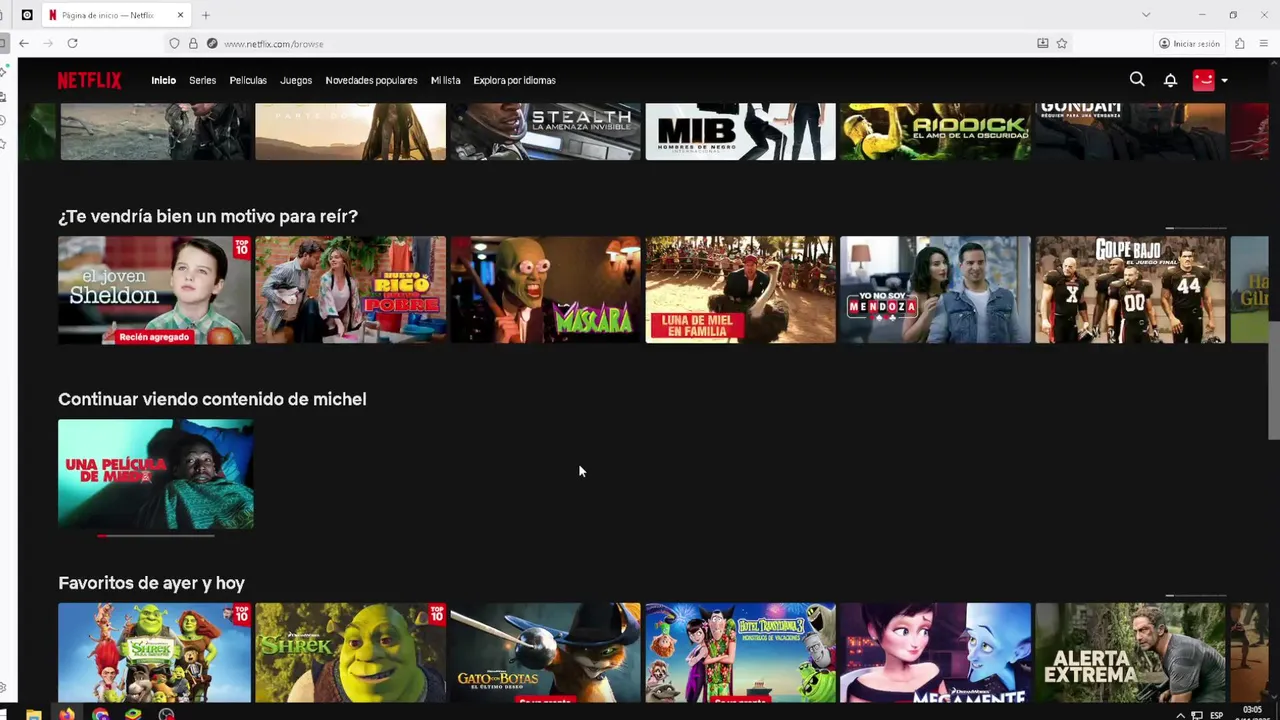Show hidden tray icons chevron
Screen dimensions: 1280x720
tap(1180, 715)
